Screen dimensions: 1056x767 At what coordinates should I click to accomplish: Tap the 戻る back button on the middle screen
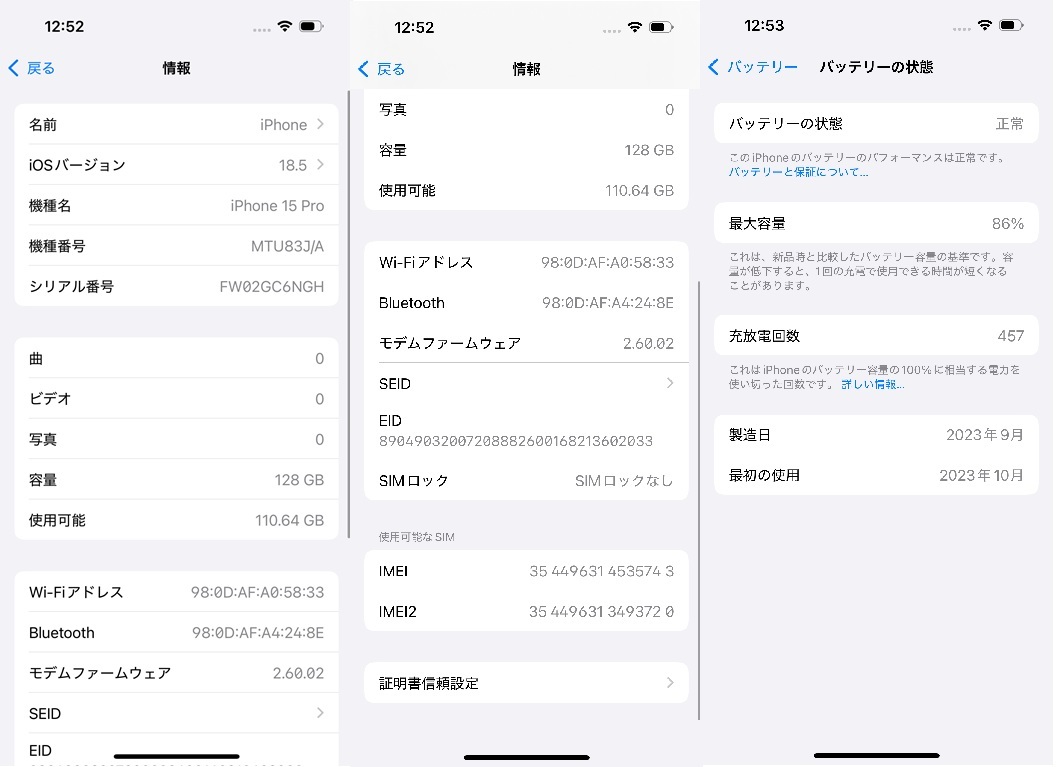[382, 69]
